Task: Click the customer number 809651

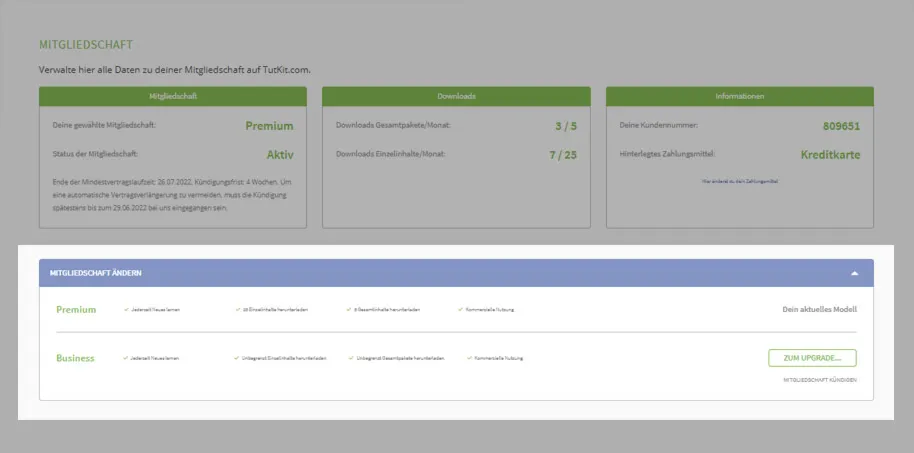Action: 841,126
